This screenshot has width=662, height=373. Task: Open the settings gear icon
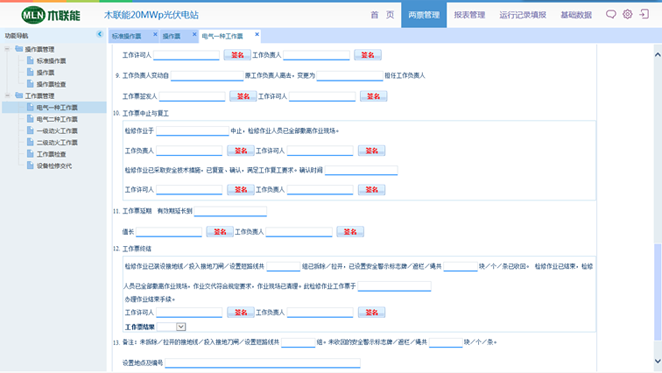click(627, 14)
